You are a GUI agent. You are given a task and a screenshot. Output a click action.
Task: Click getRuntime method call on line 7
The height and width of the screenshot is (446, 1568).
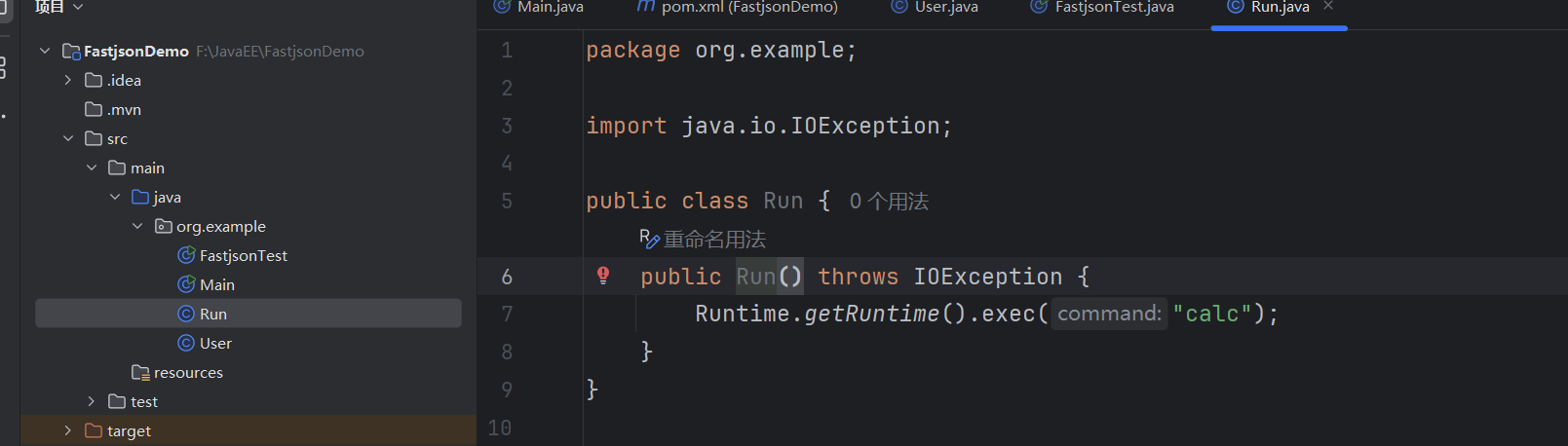tap(871, 315)
